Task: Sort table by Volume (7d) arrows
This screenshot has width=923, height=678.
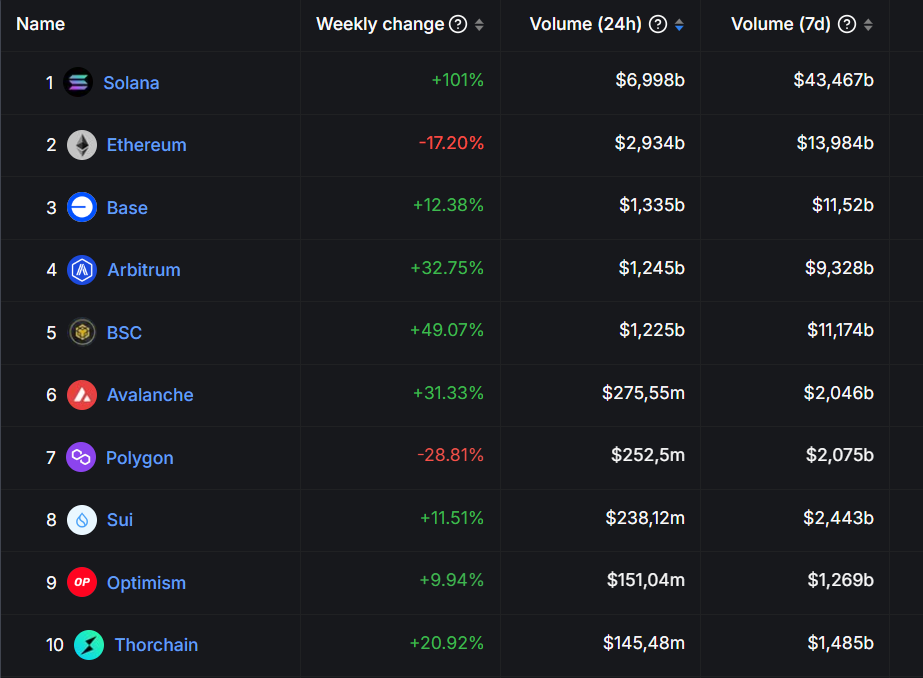Action: (868, 25)
